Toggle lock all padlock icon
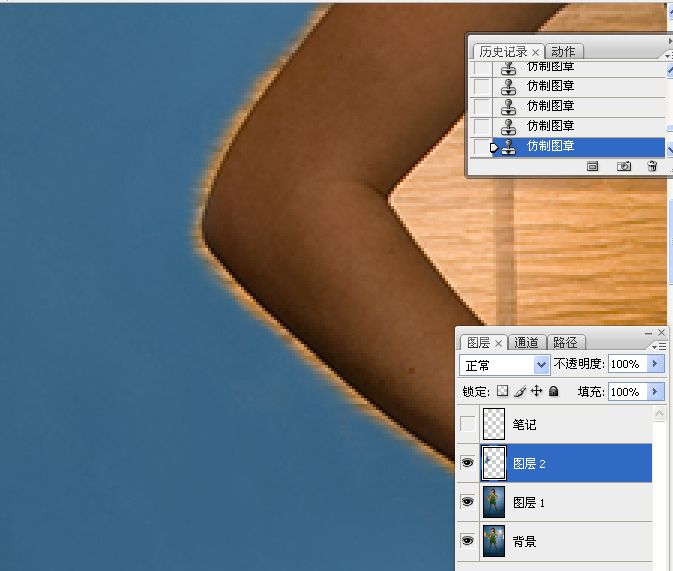 (554, 391)
